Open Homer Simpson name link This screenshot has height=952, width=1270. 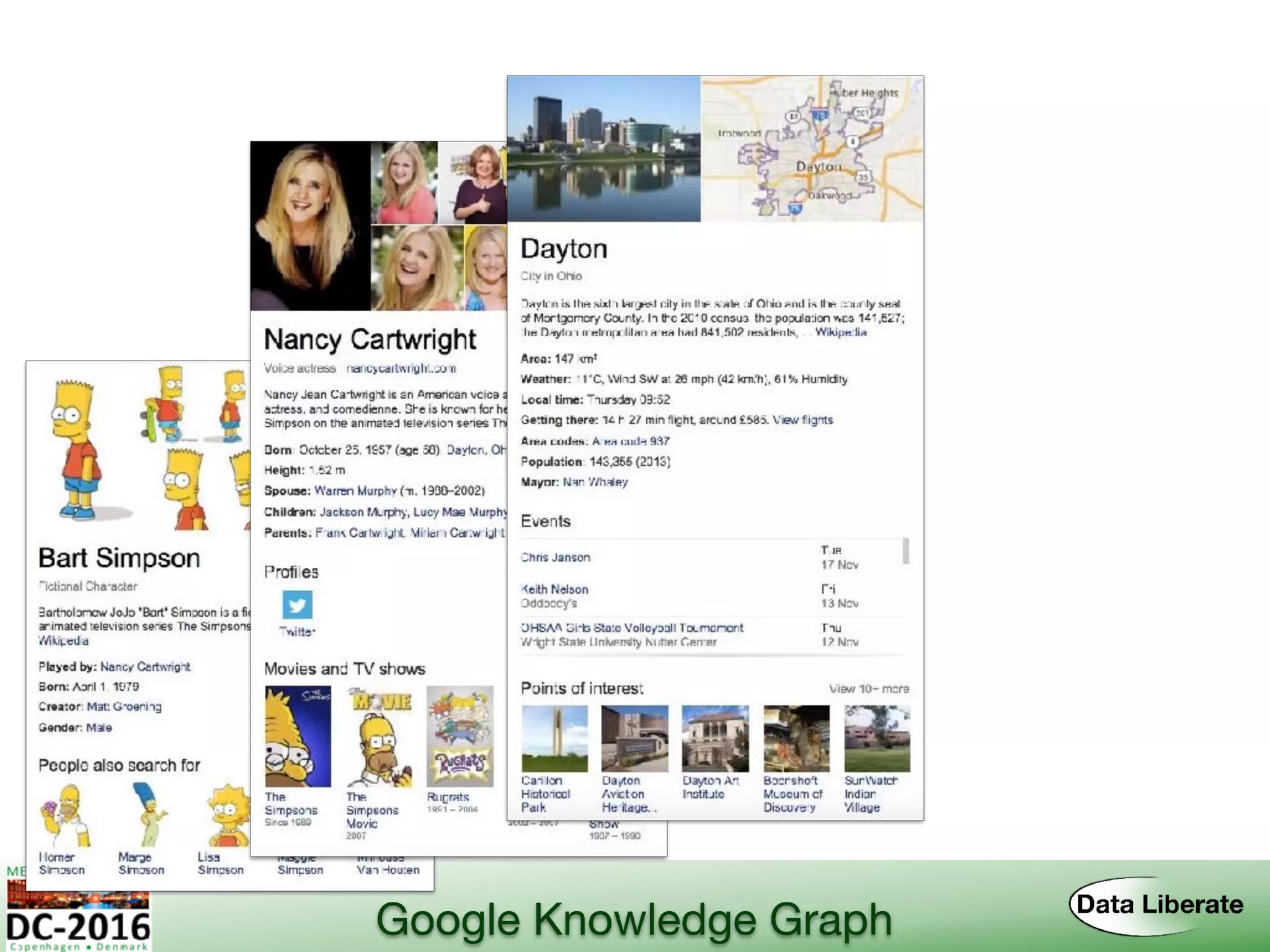pos(61,863)
